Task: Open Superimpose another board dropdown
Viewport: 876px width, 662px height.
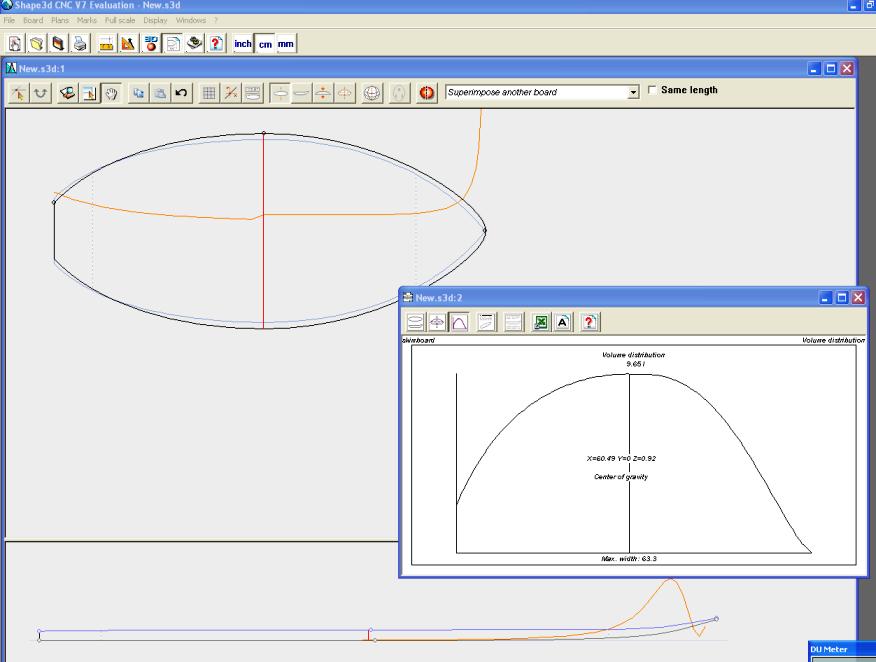Action: (632, 92)
